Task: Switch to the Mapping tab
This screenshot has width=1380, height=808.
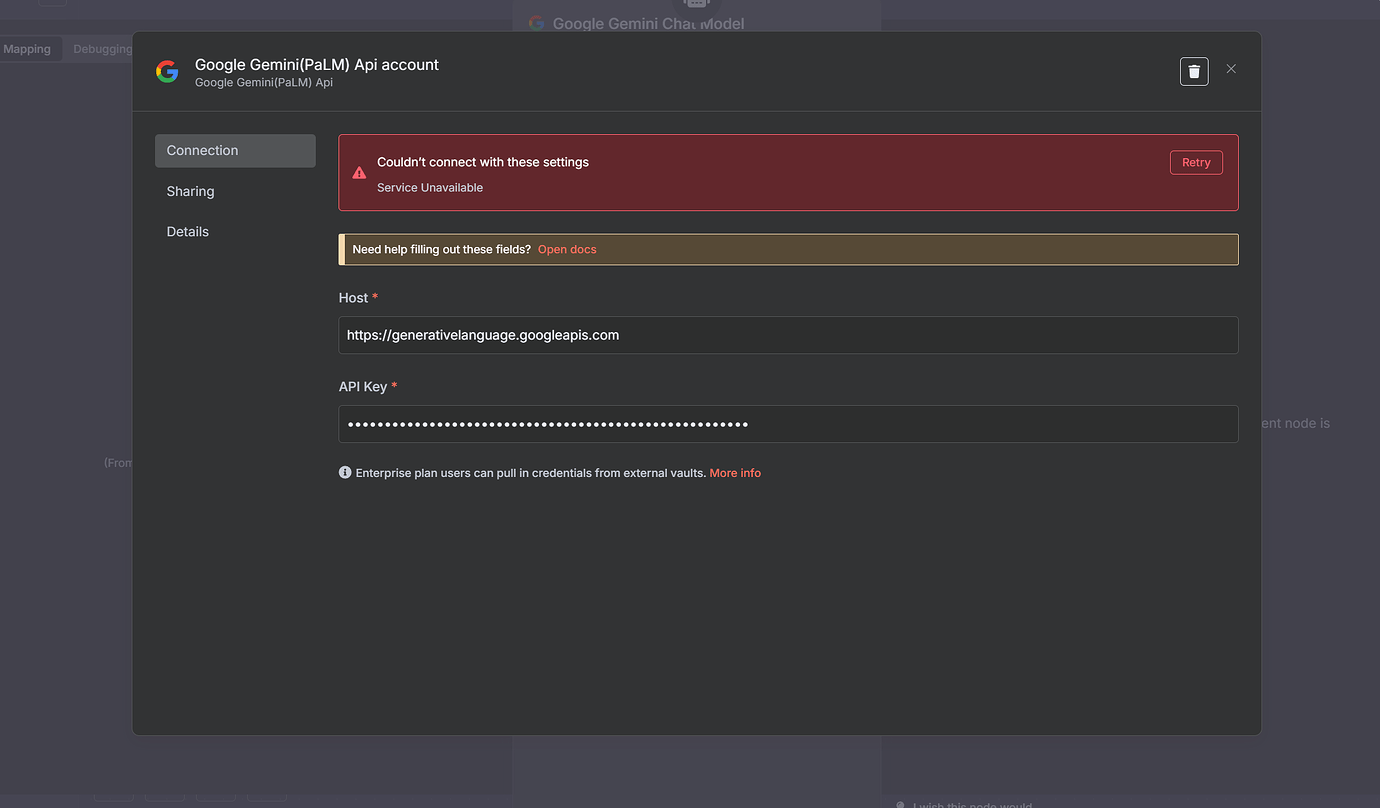Action: point(28,48)
